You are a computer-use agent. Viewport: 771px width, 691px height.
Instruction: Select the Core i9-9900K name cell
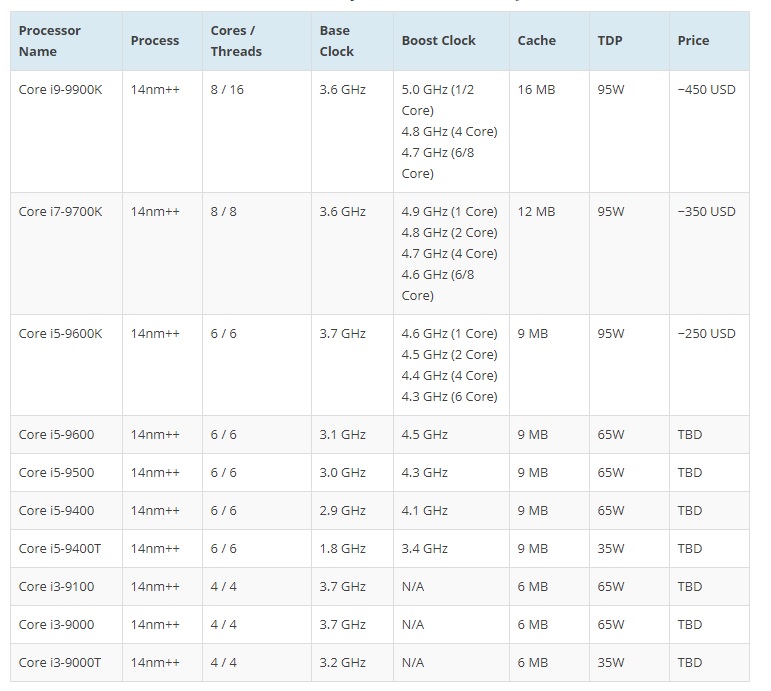click(66, 131)
